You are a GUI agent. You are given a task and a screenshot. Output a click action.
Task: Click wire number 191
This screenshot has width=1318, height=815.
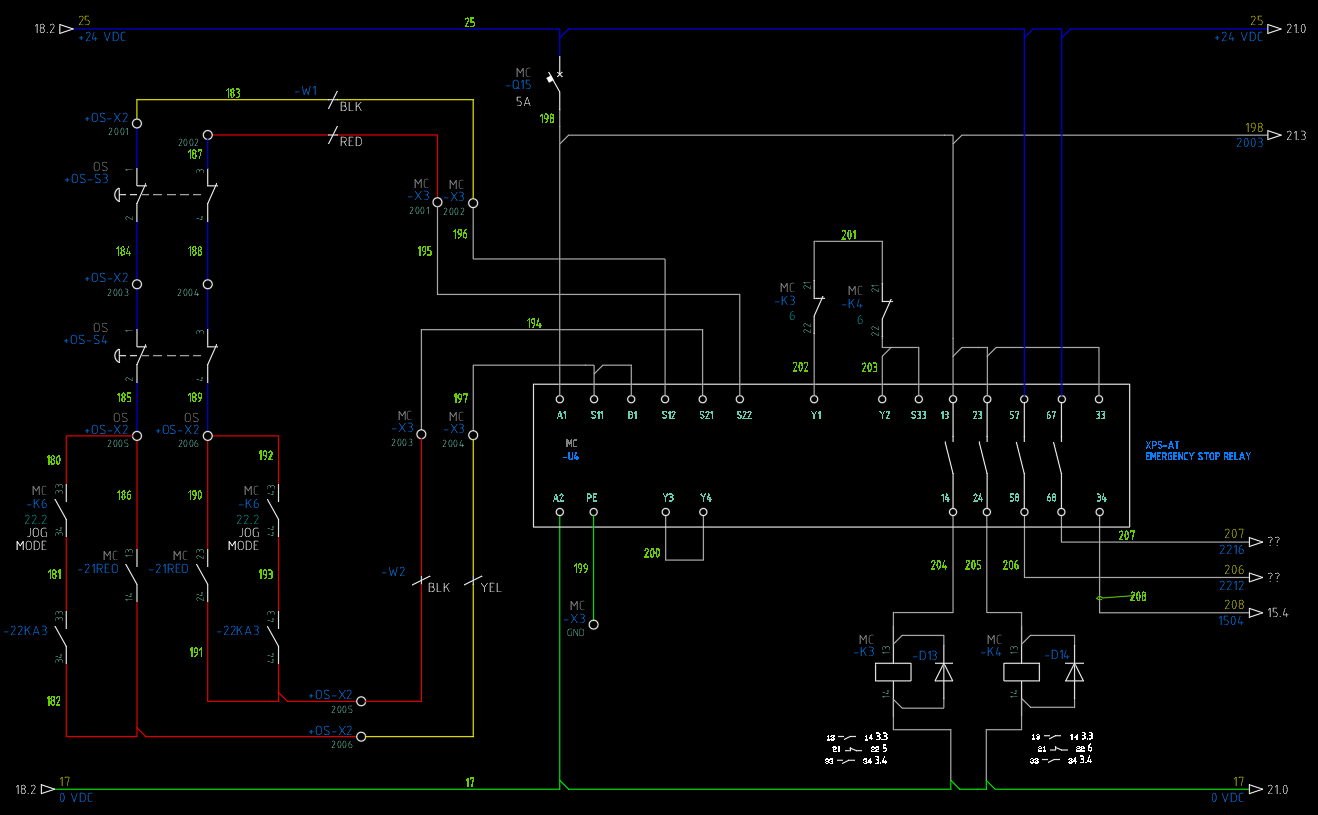[x=197, y=651]
